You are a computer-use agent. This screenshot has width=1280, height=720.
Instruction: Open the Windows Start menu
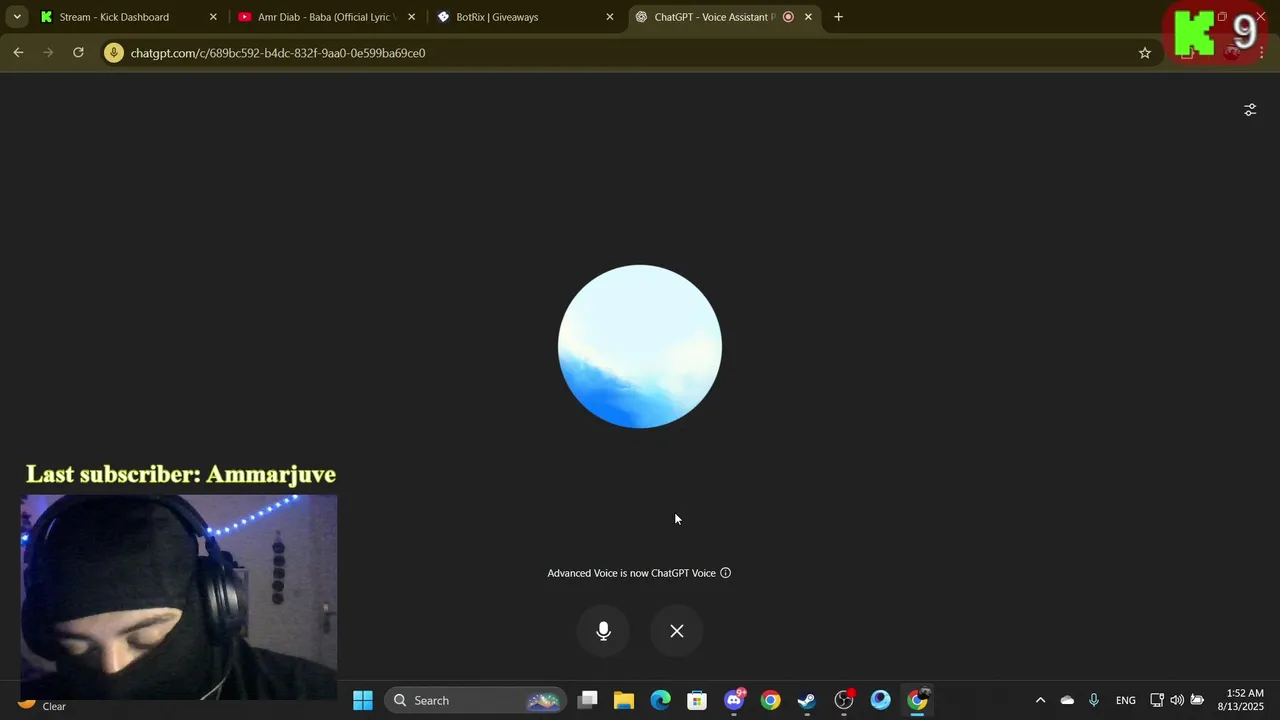(x=363, y=700)
